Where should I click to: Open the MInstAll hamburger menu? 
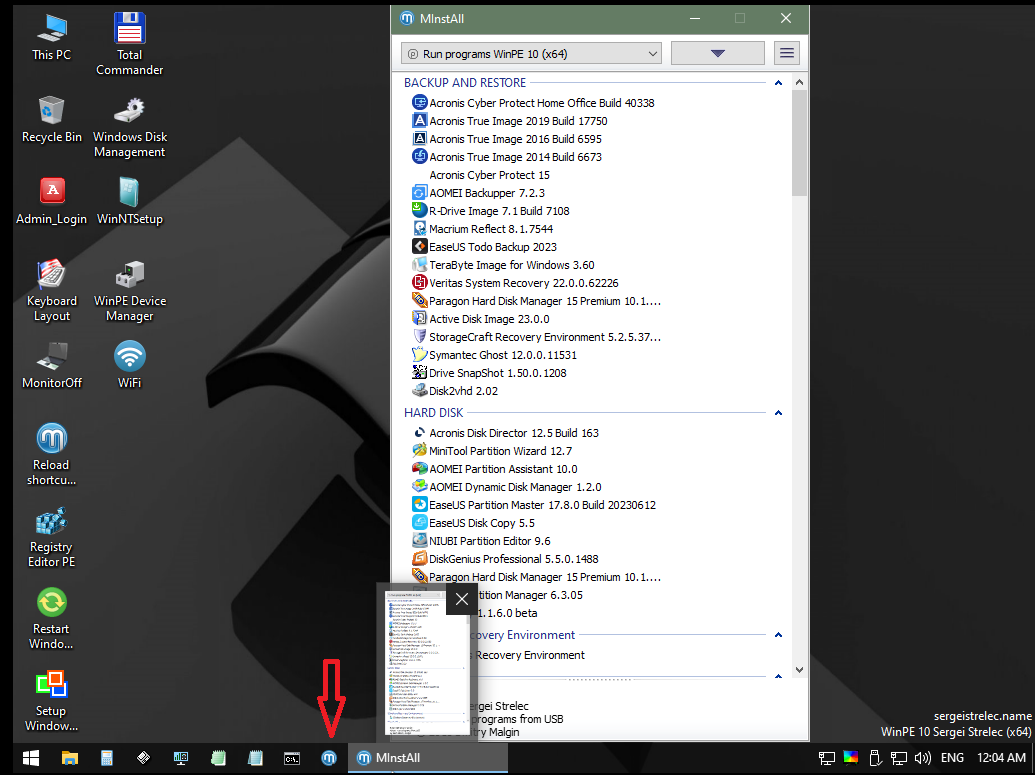(787, 53)
